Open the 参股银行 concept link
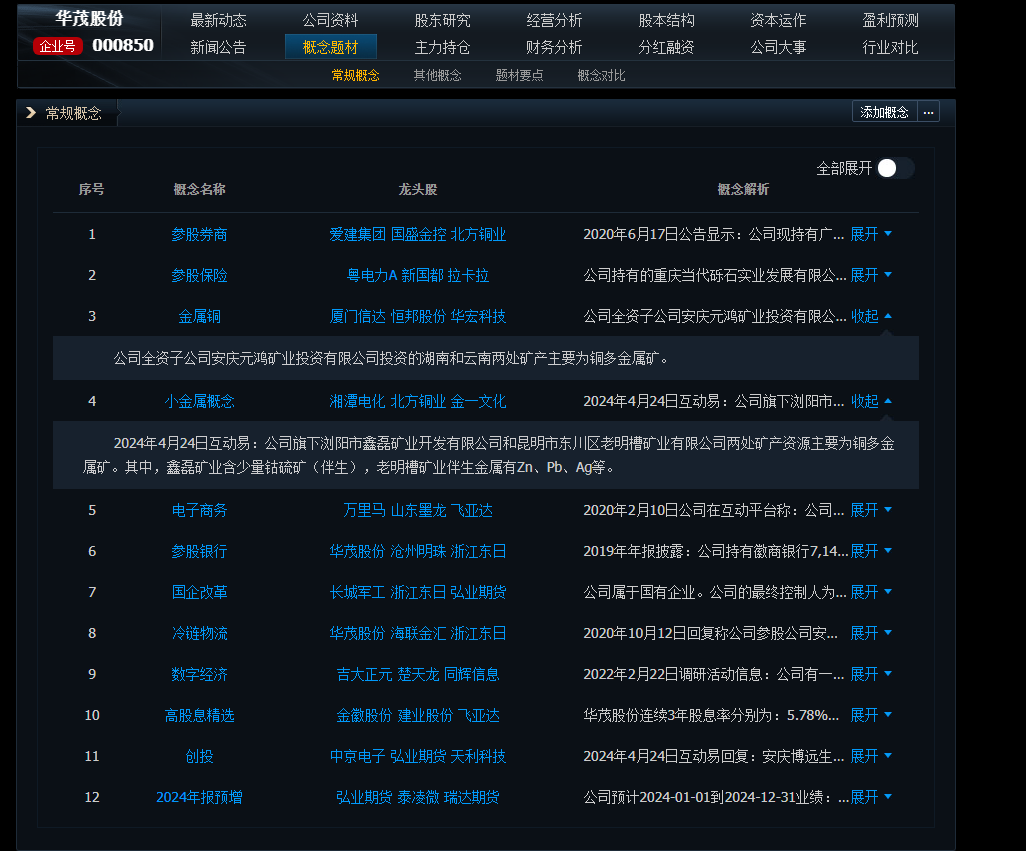 pos(200,551)
